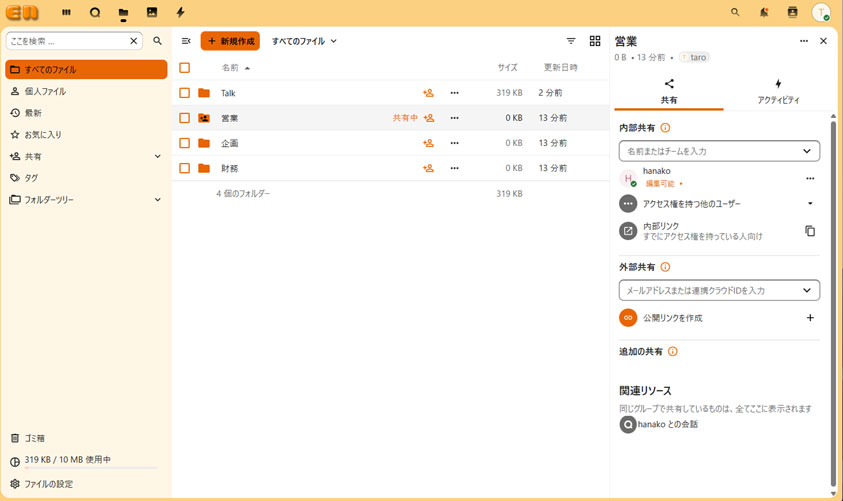Open the Photos app icon

pyautogui.click(x=152, y=13)
